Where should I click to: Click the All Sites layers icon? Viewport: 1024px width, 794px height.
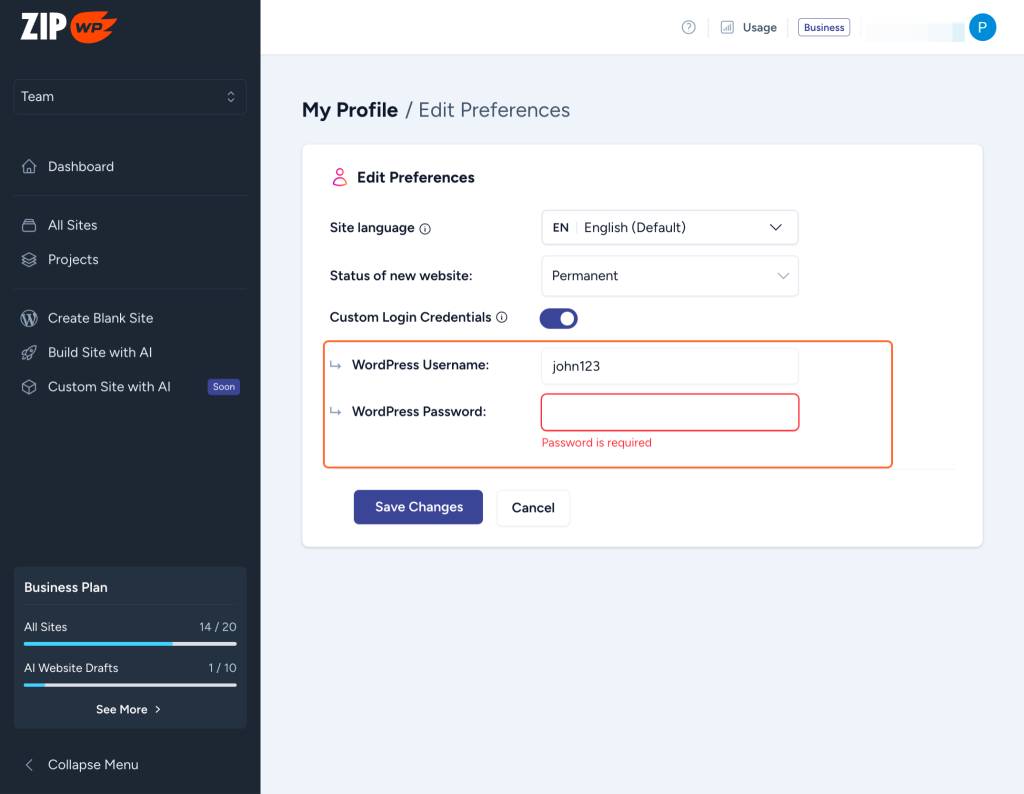[30, 225]
